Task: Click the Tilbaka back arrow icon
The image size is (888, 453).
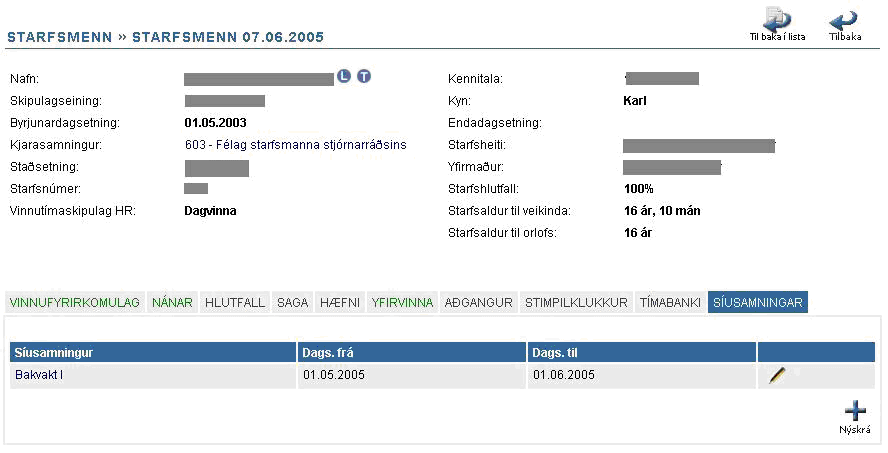Action: point(844,21)
